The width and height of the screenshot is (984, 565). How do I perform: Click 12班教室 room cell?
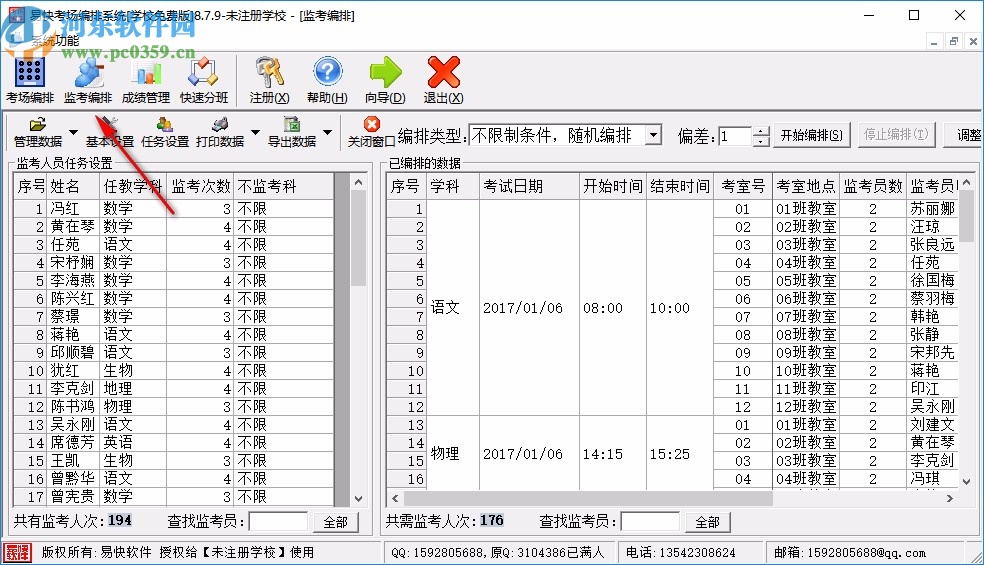pos(806,407)
